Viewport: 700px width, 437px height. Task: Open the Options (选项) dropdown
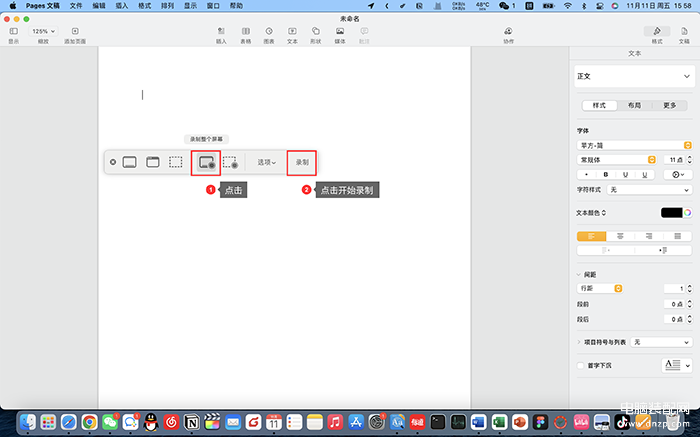click(x=266, y=161)
